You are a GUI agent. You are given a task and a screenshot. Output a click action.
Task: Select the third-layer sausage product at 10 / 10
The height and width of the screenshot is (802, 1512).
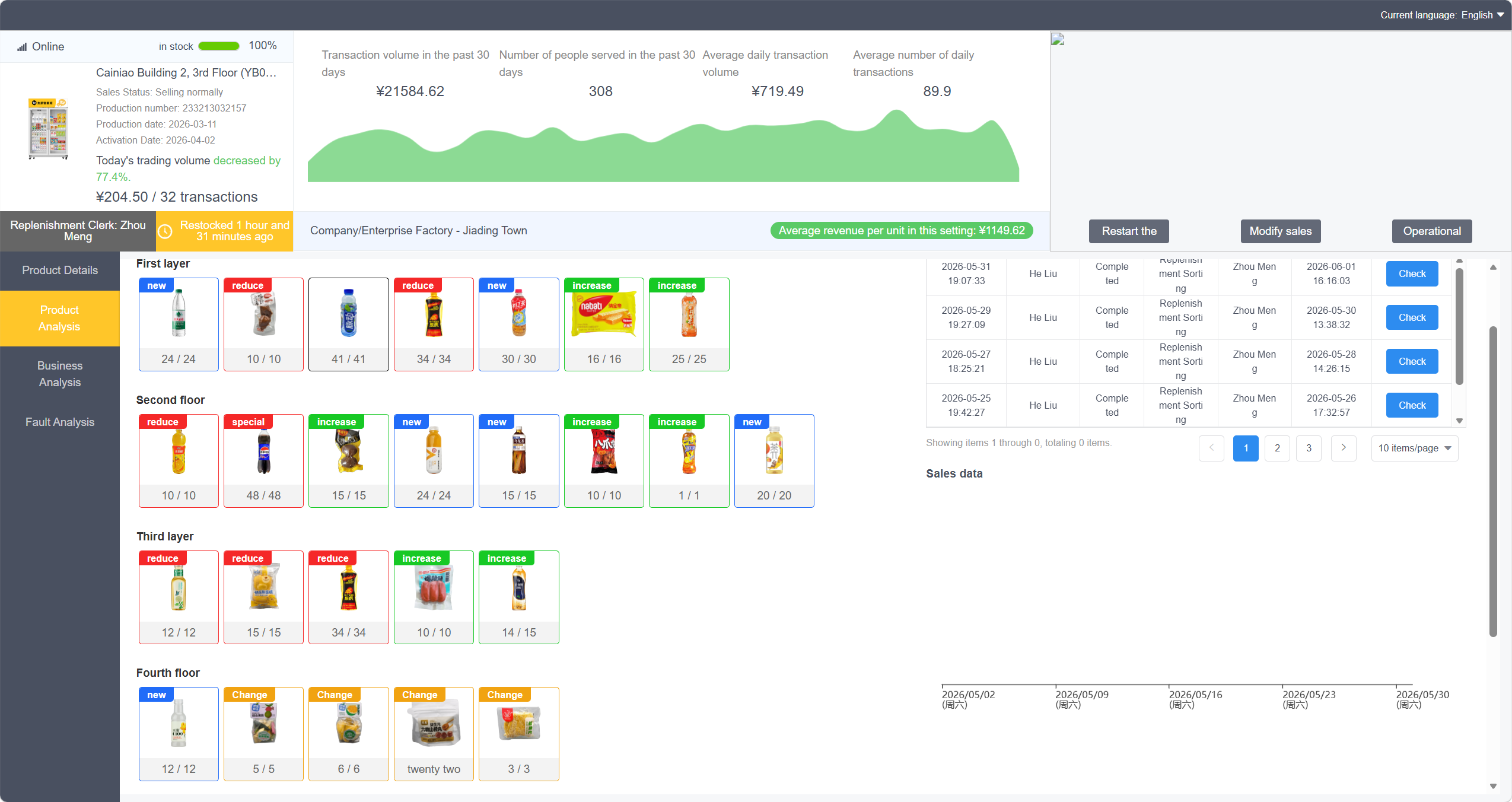click(x=434, y=597)
